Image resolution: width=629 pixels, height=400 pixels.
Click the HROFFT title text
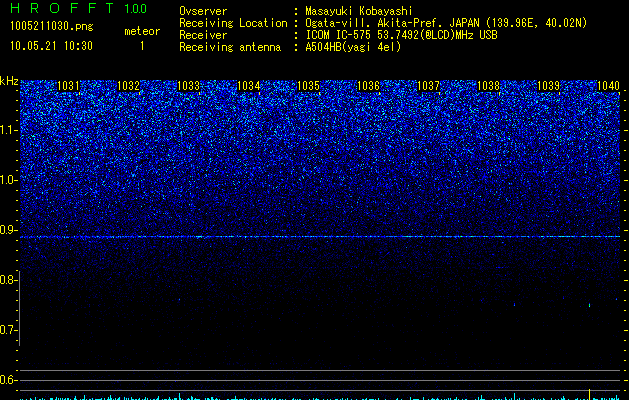(x=62, y=8)
